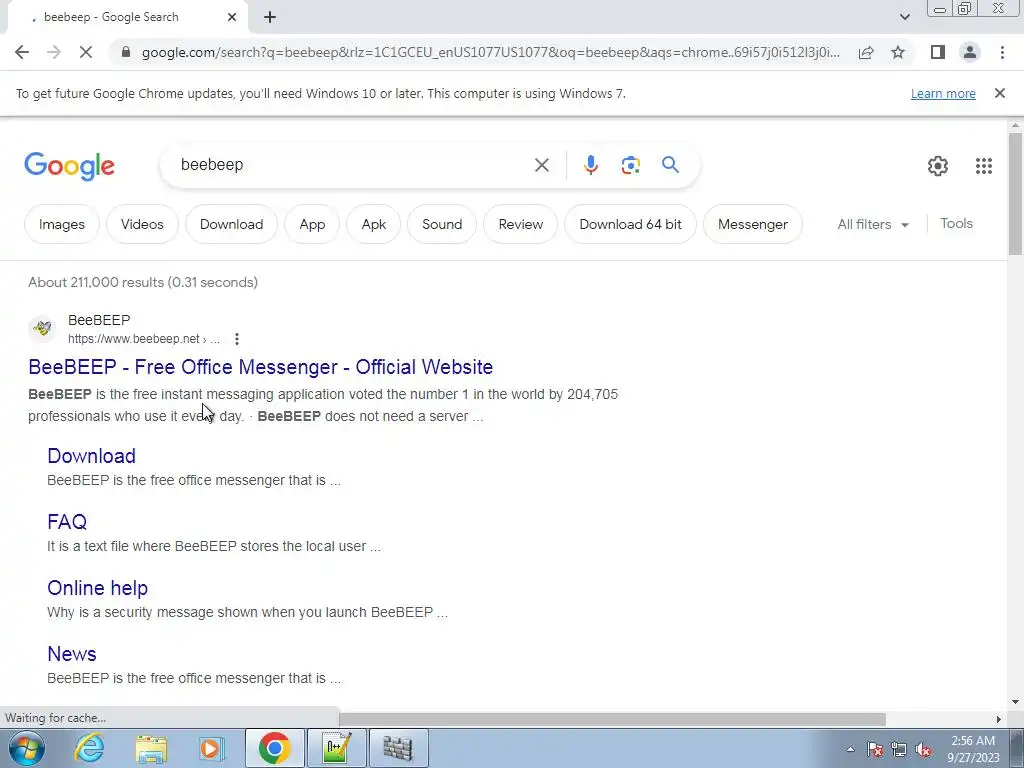Switch to Notepad++ in taskbar
Image resolution: width=1024 pixels, height=768 pixels.
pos(336,748)
